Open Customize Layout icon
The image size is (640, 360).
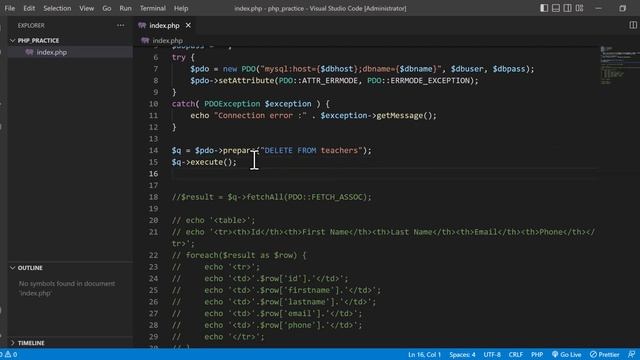(579, 8)
